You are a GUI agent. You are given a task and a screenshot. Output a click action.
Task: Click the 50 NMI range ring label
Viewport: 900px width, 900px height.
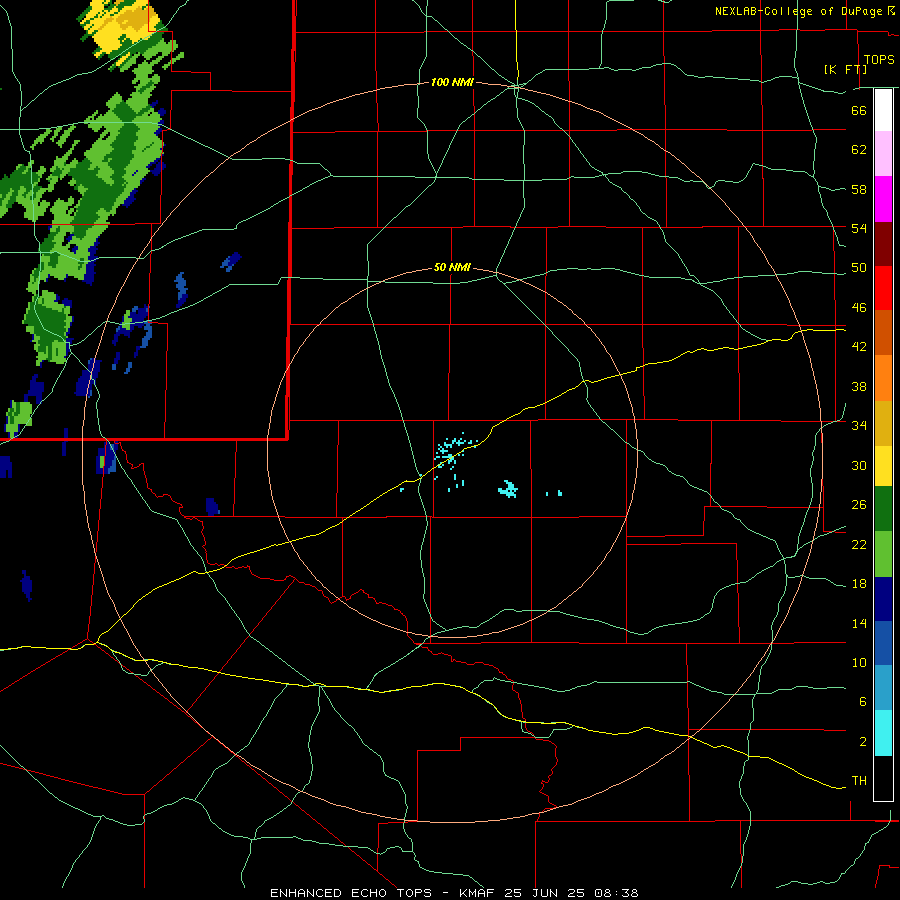[452, 267]
